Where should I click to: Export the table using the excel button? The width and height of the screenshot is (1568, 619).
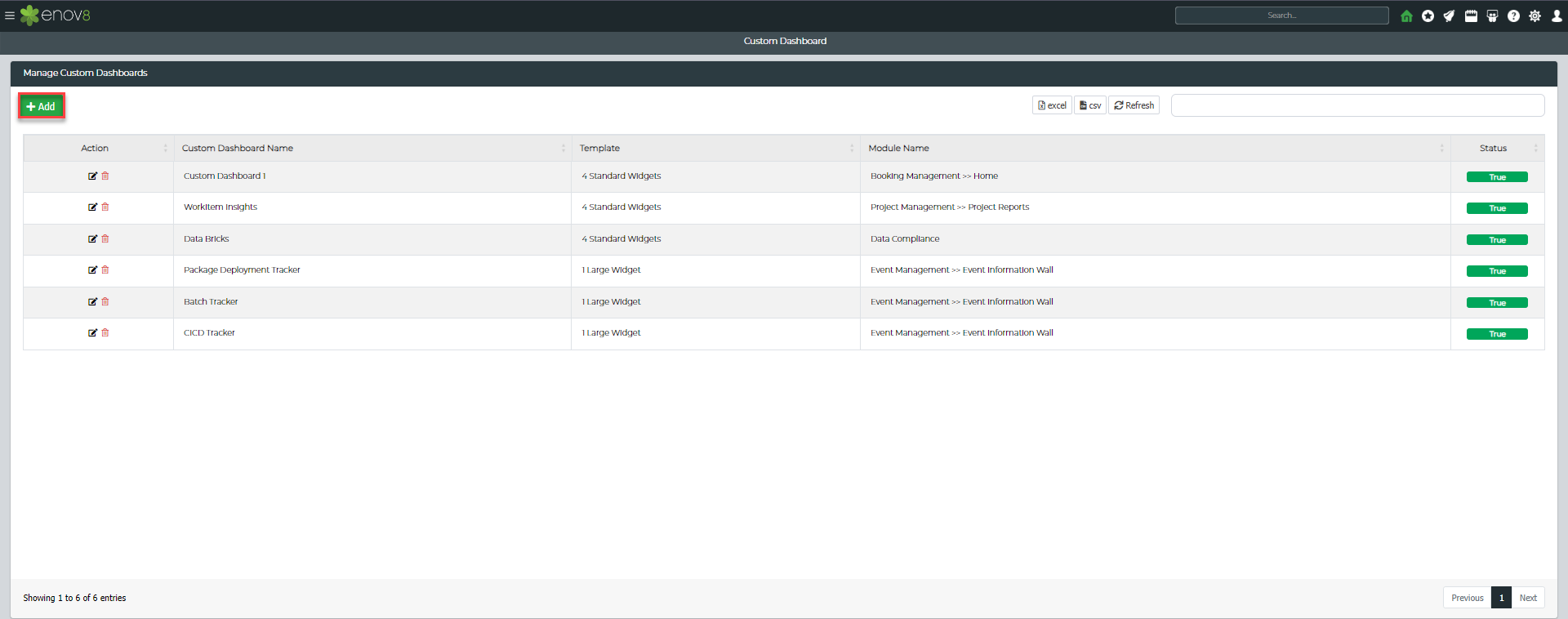(1052, 105)
